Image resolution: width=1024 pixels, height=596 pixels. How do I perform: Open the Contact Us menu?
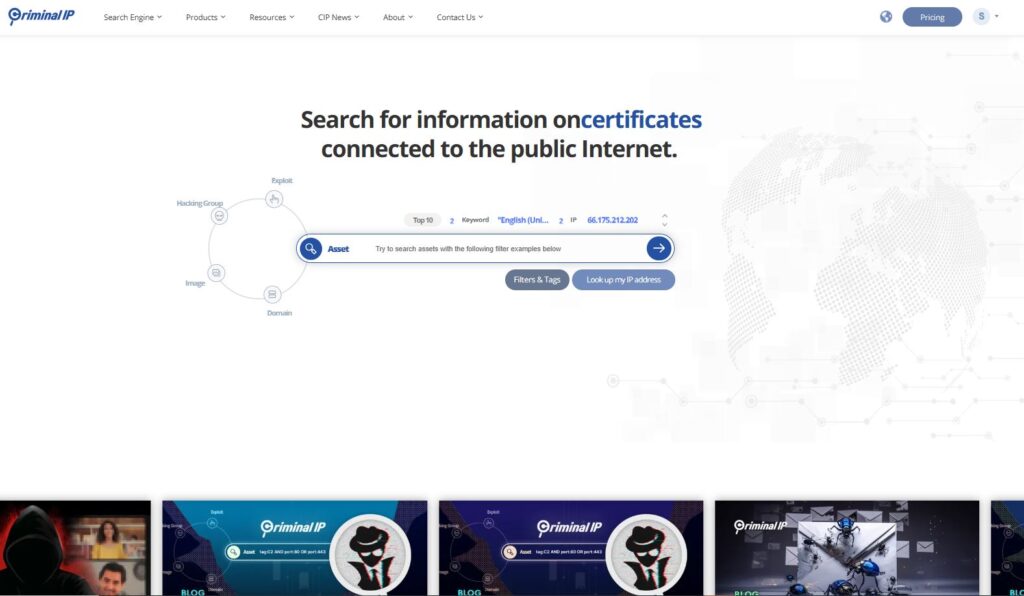click(x=457, y=16)
